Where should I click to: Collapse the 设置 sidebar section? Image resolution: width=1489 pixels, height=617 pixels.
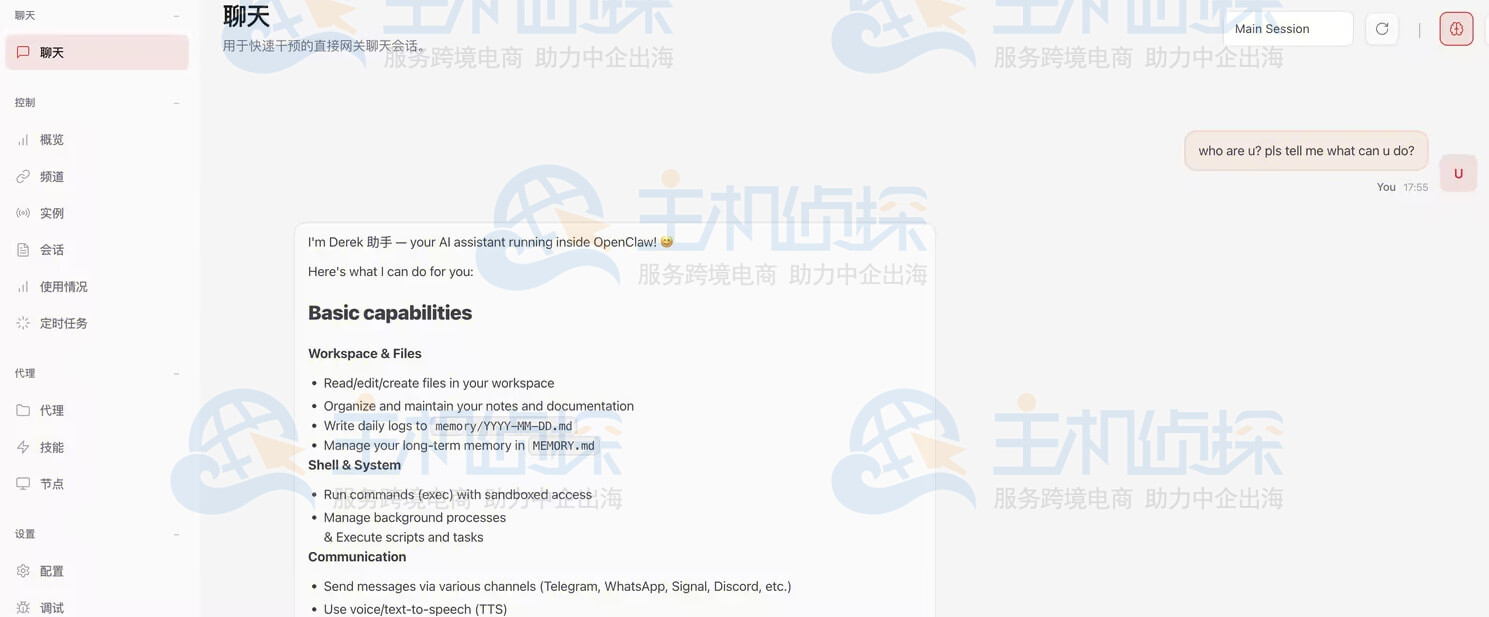click(x=176, y=535)
